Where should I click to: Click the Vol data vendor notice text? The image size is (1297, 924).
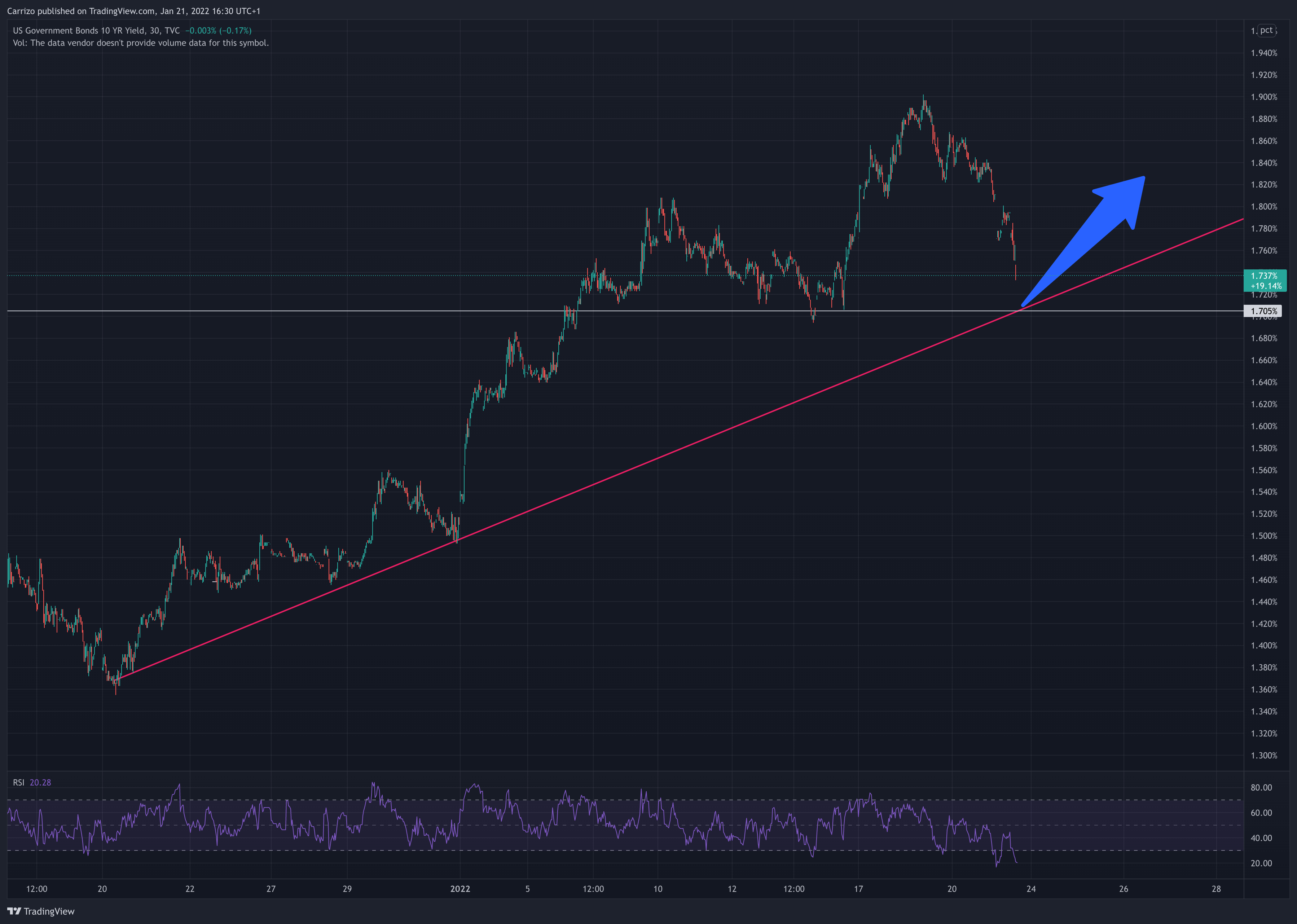[x=141, y=43]
